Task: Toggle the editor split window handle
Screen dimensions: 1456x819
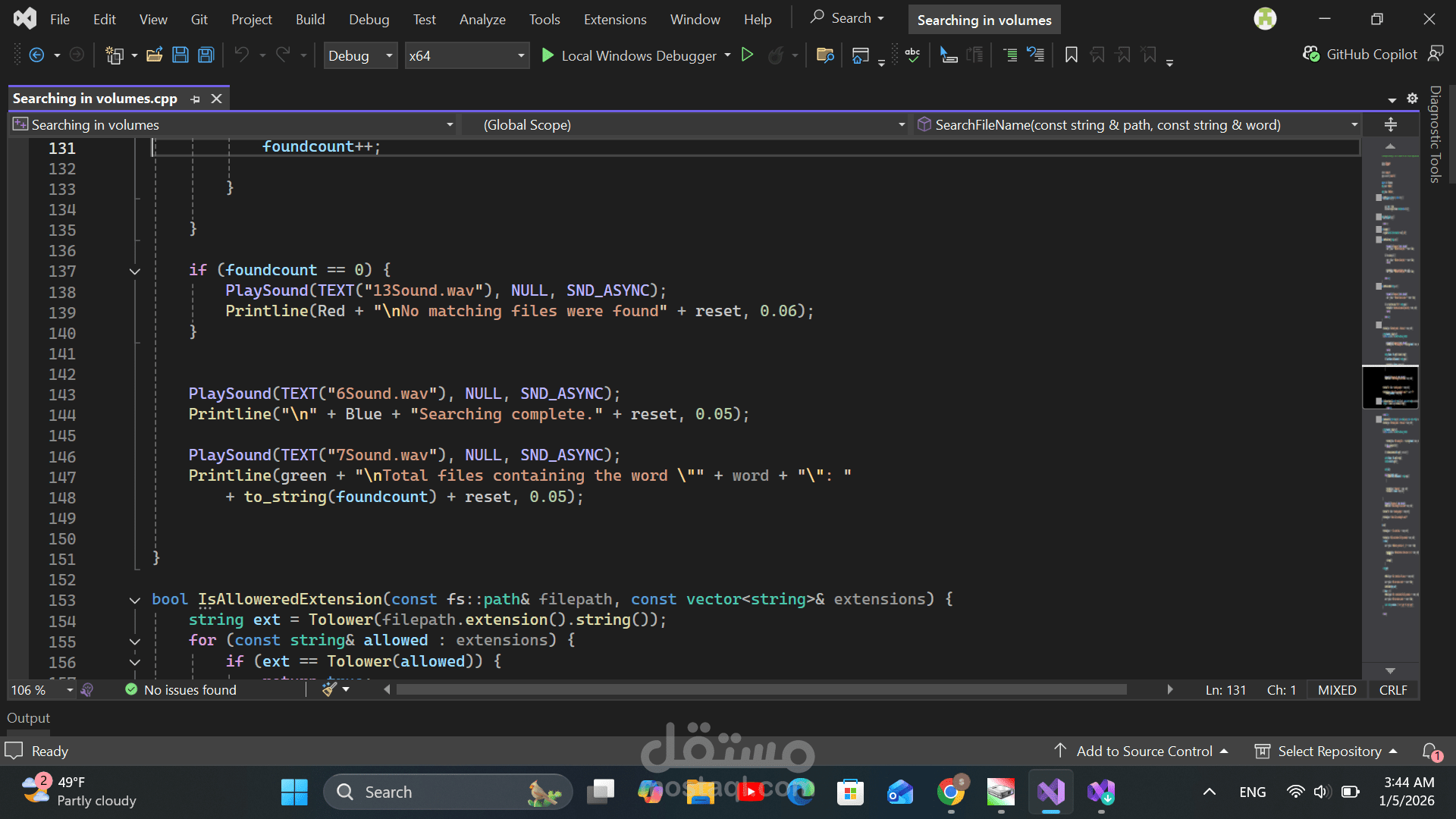Action: pos(1390,124)
